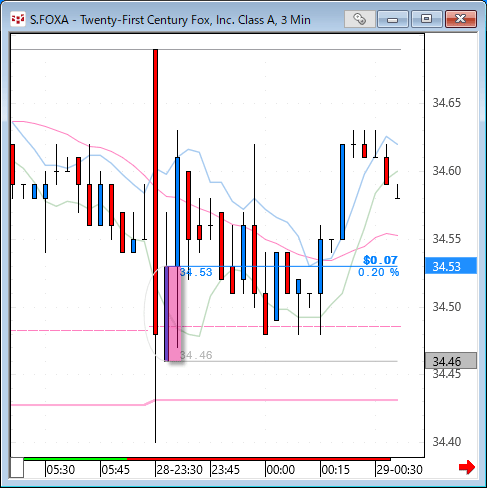
Task: Click the gray 34.46 price marker on the scale
Action: [451, 361]
